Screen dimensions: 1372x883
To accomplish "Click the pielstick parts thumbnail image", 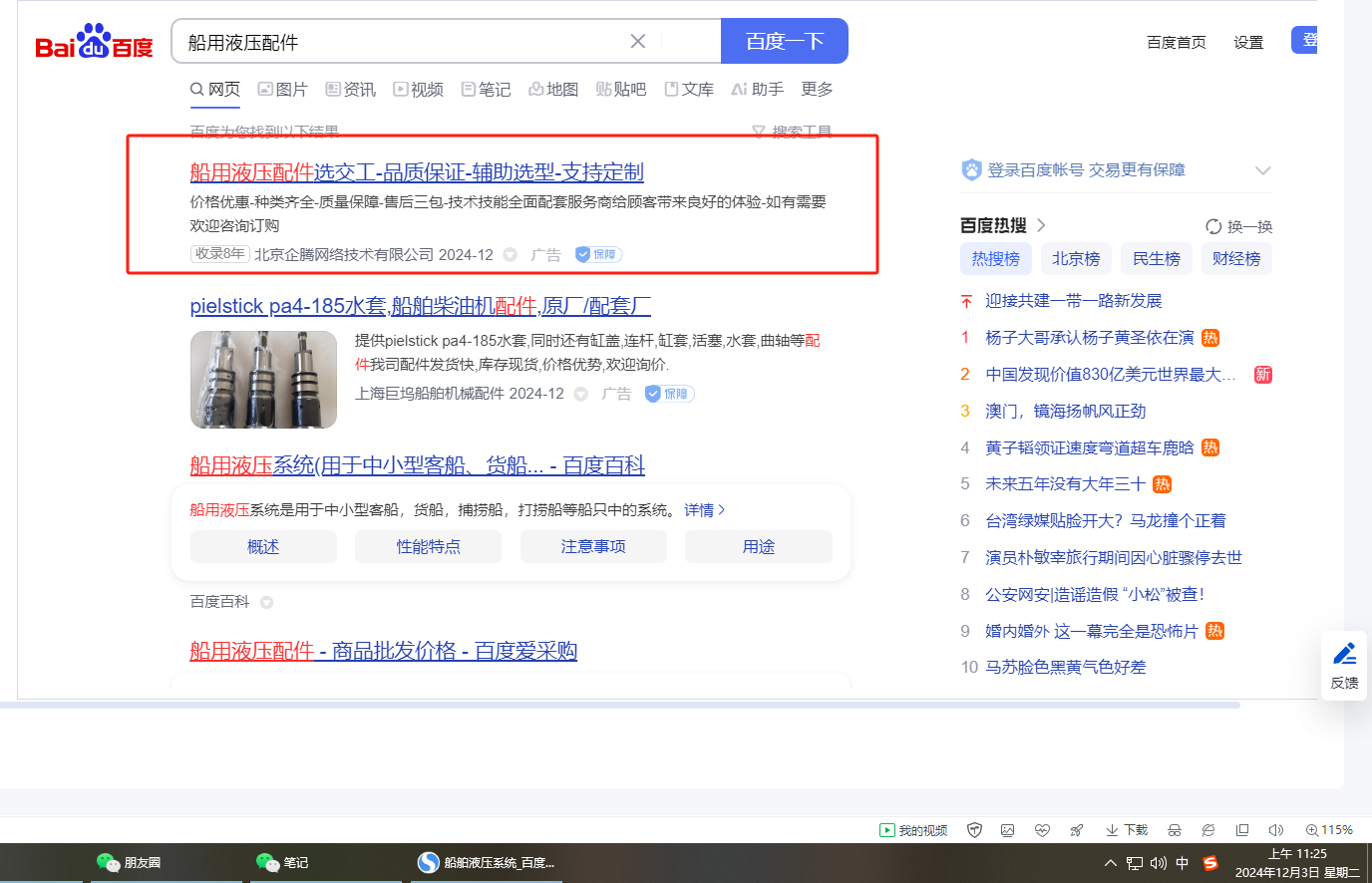I will (263, 380).
